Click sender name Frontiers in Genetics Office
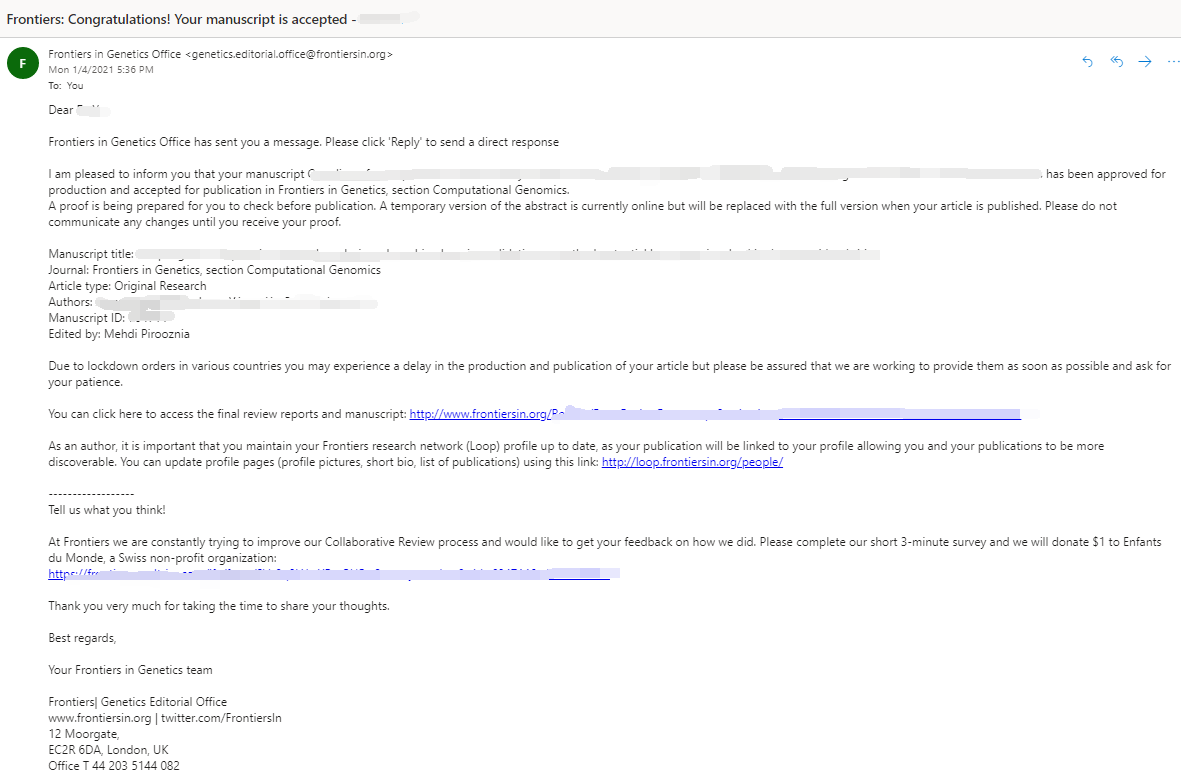Screen dimensions: 1181x782 pyautogui.click(x=114, y=54)
